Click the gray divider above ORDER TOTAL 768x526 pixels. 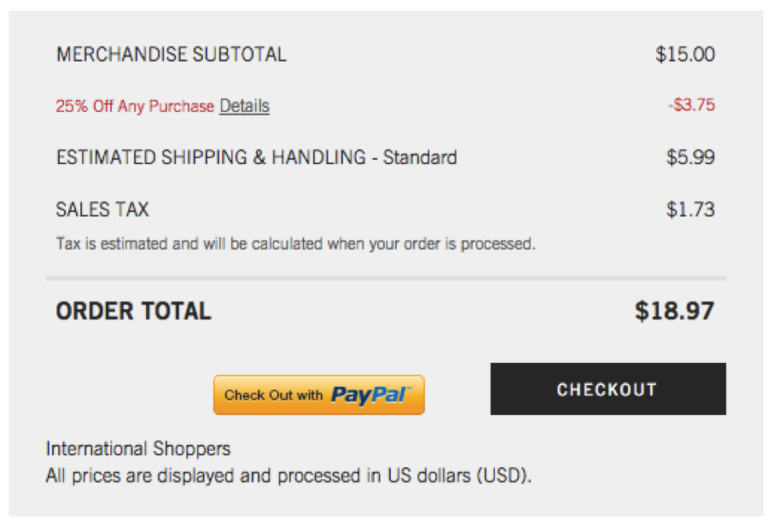click(x=385, y=278)
